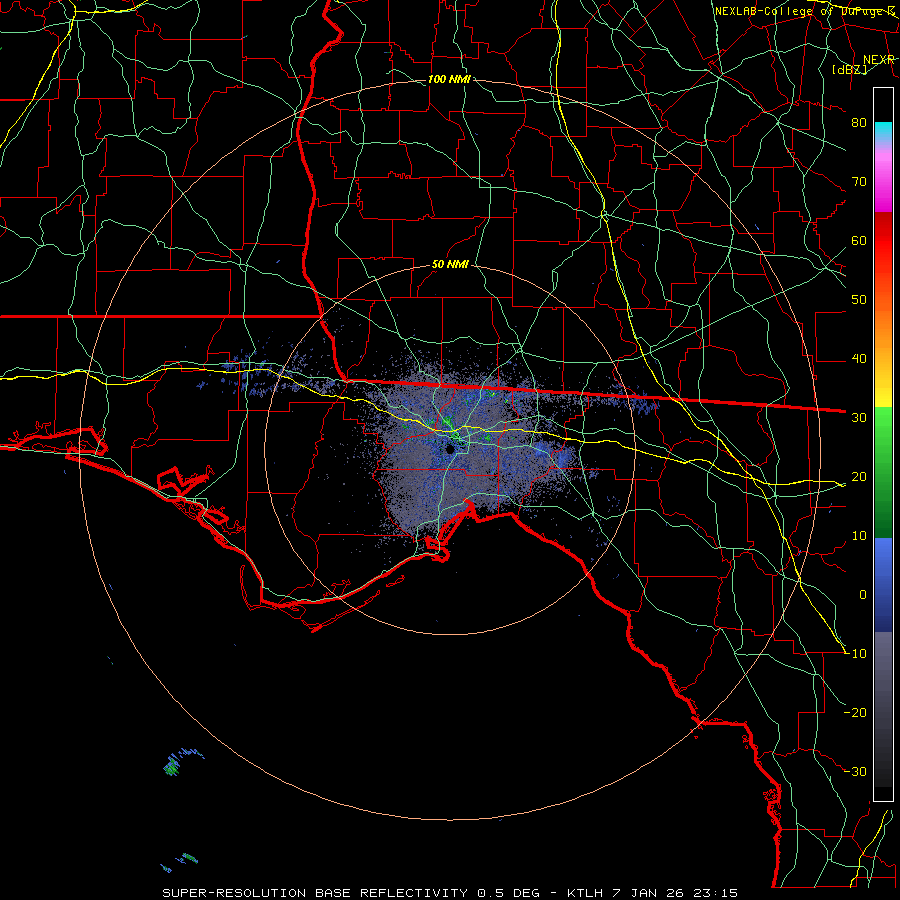Click the cyan top band of the color bar
The width and height of the screenshot is (900, 900).
click(883, 130)
